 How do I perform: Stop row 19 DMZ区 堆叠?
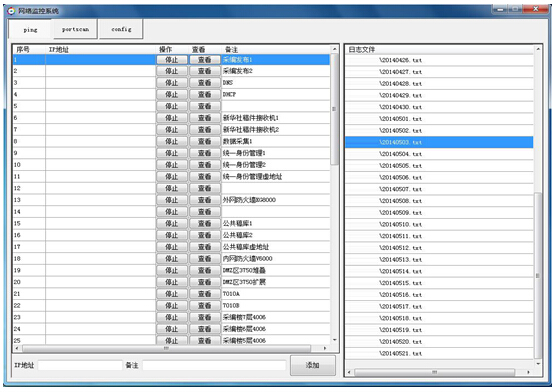point(171,271)
